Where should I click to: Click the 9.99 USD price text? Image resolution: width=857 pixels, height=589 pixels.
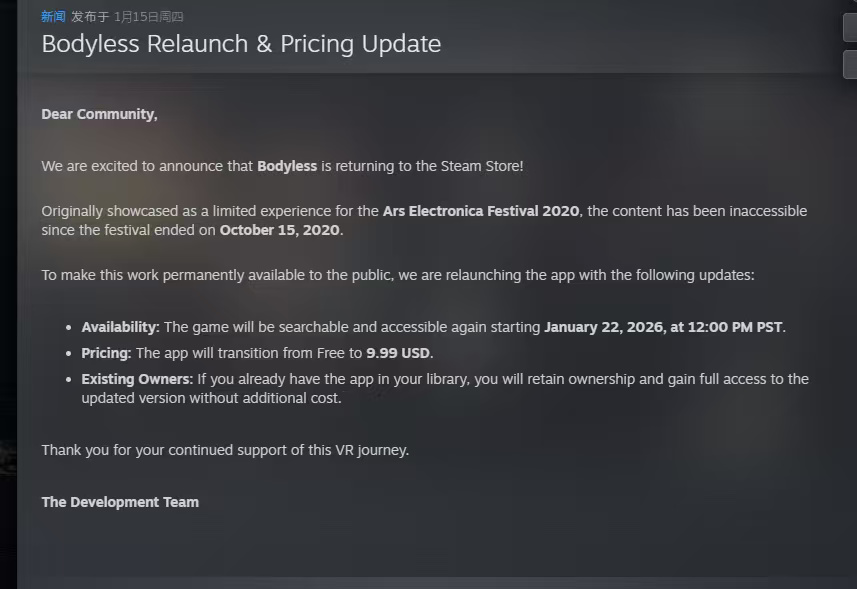[398, 353]
